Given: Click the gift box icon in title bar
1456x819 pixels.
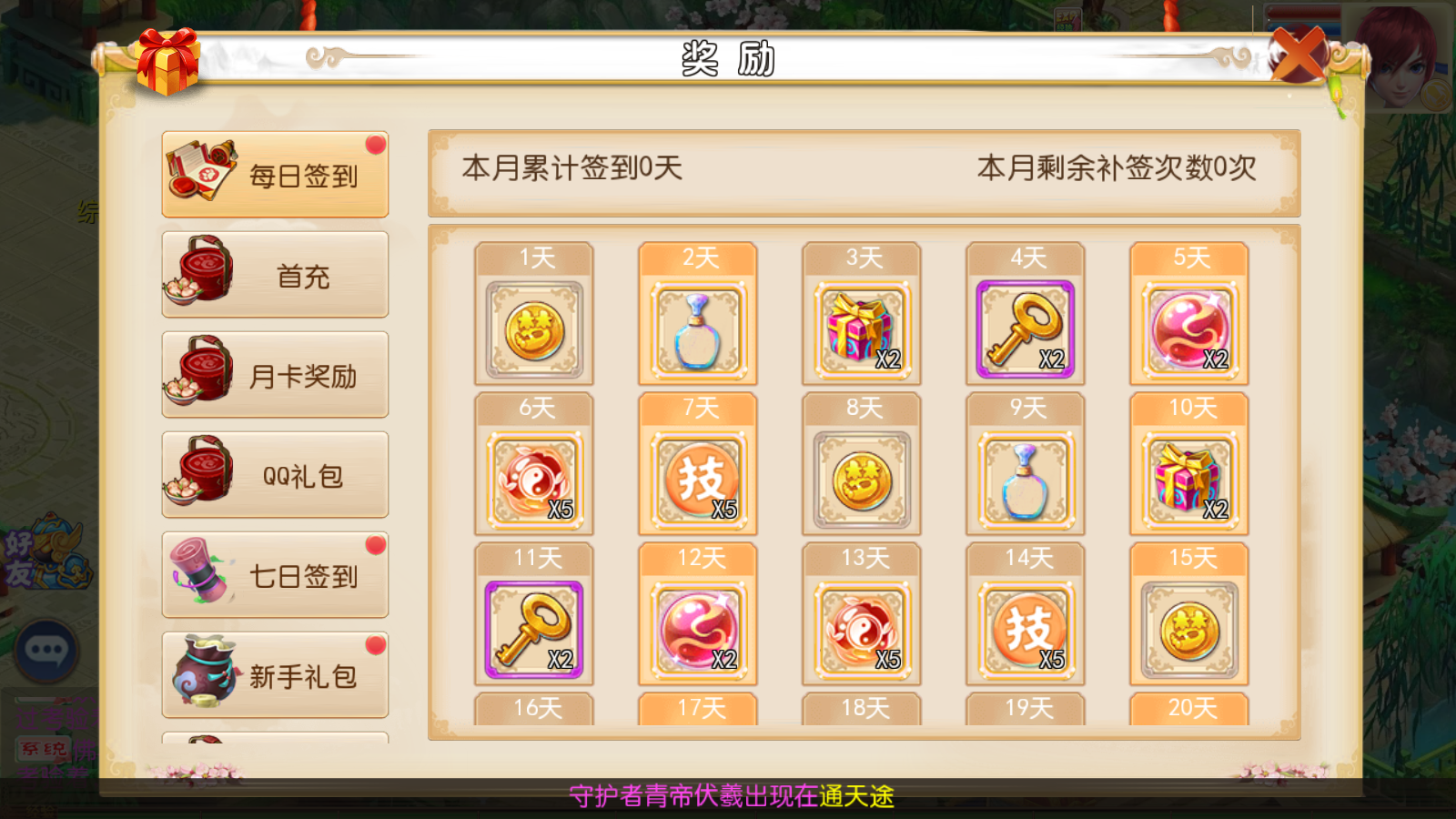Looking at the screenshot, I should [167, 62].
